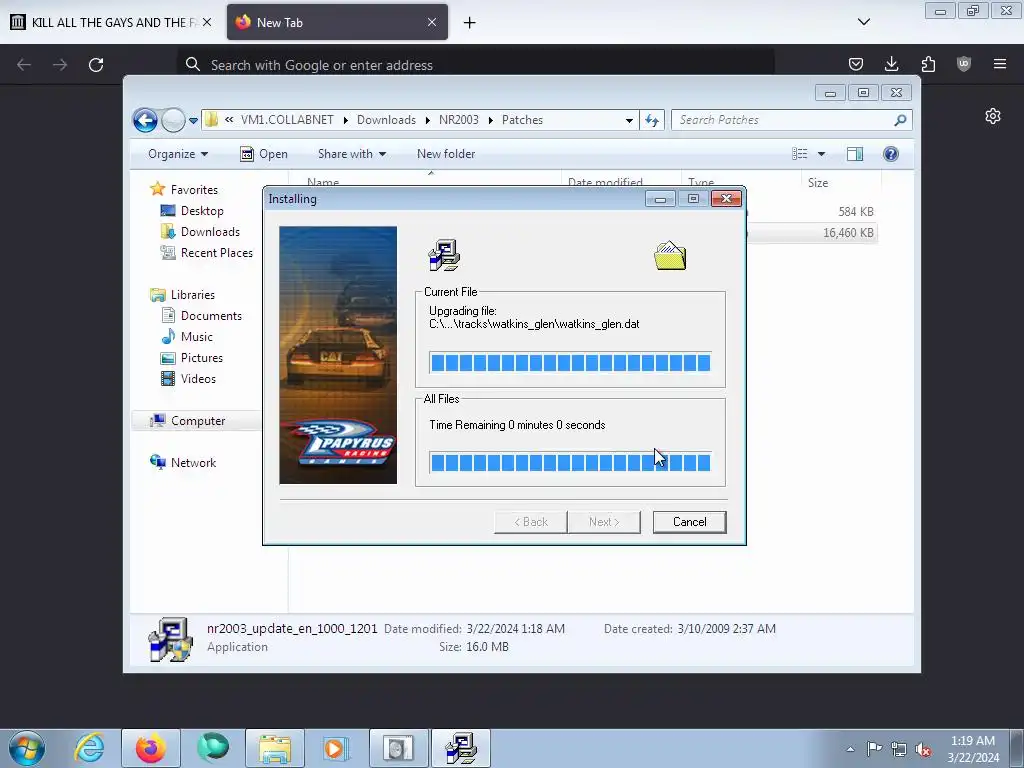1024x768 pixels.
Task: Select NR2003 in the address path
Action: point(458,120)
